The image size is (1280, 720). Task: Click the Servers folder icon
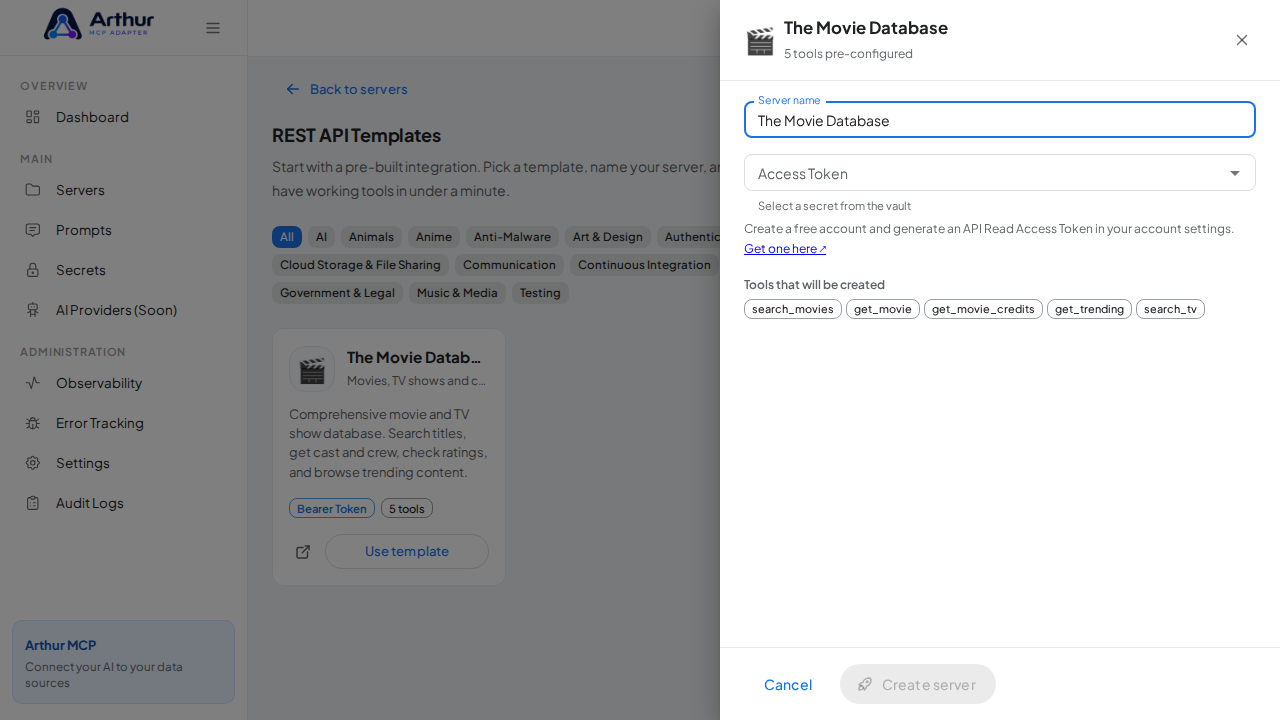pos(33,190)
